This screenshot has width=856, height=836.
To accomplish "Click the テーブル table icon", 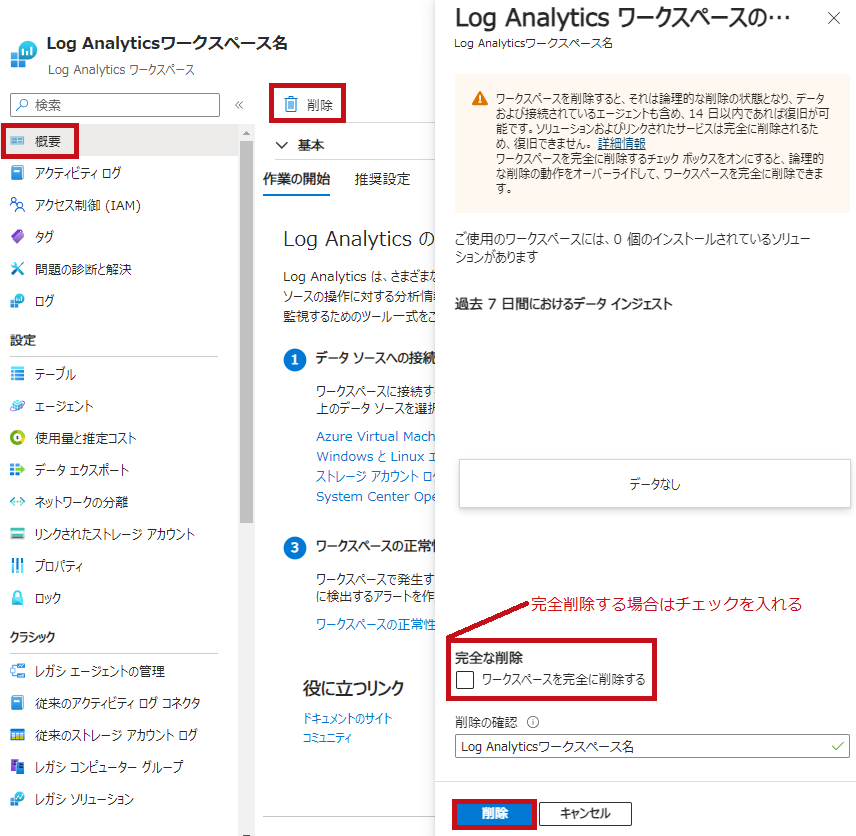I will pos(17,374).
